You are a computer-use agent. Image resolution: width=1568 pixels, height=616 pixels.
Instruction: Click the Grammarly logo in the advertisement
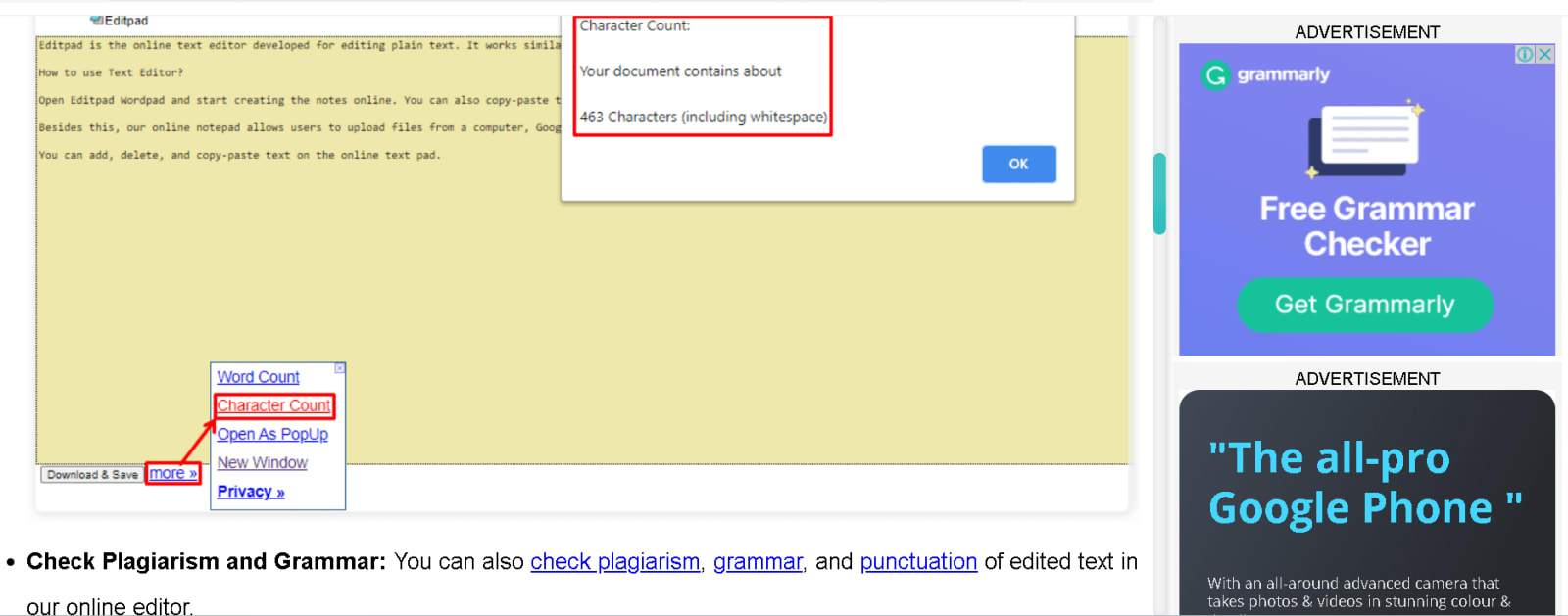1266,75
